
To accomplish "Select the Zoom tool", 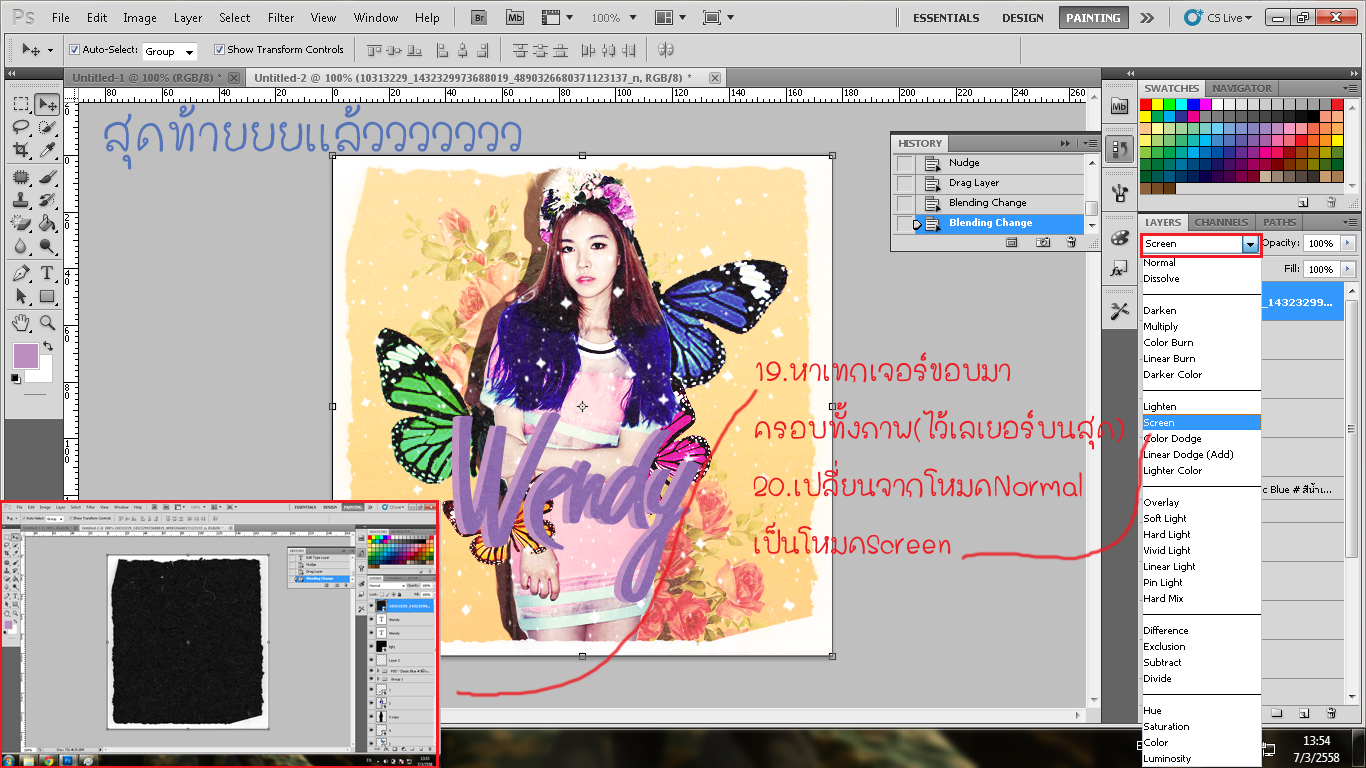I will 47,323.
